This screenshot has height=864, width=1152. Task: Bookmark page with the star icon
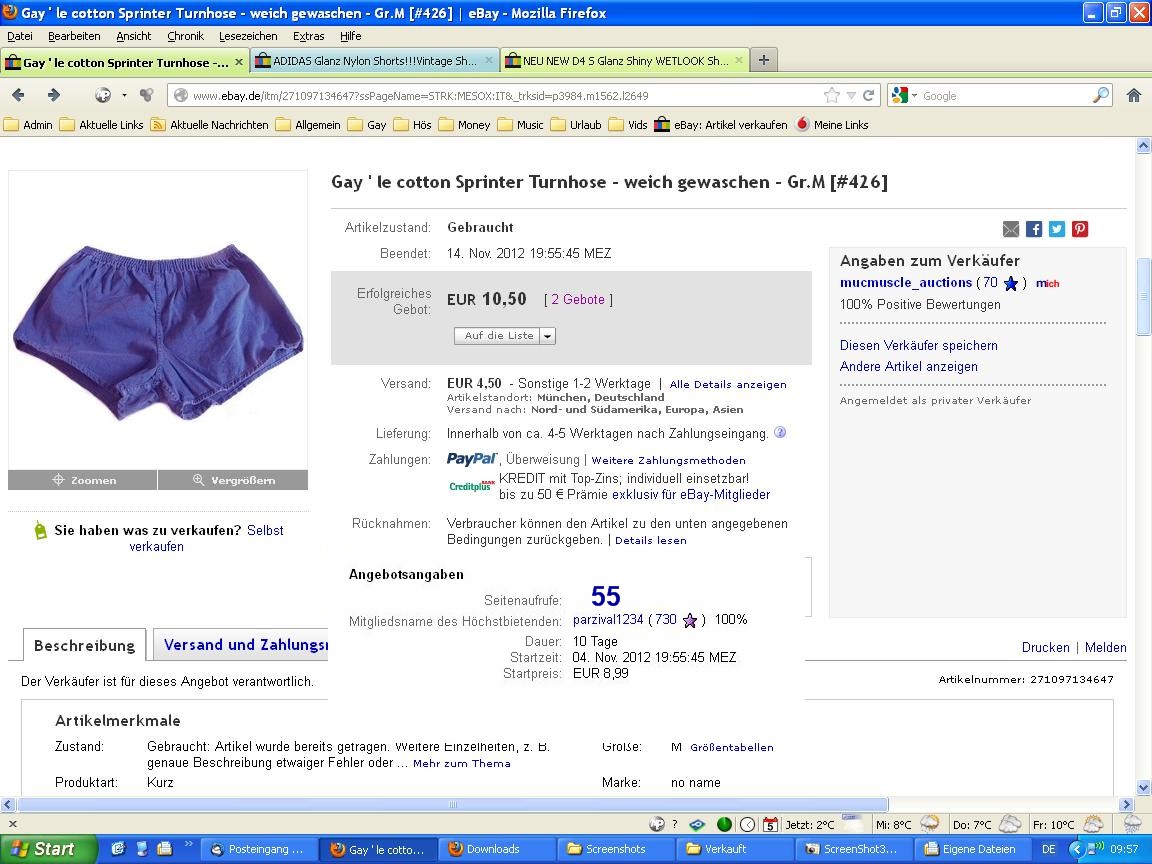click(831, 96)
